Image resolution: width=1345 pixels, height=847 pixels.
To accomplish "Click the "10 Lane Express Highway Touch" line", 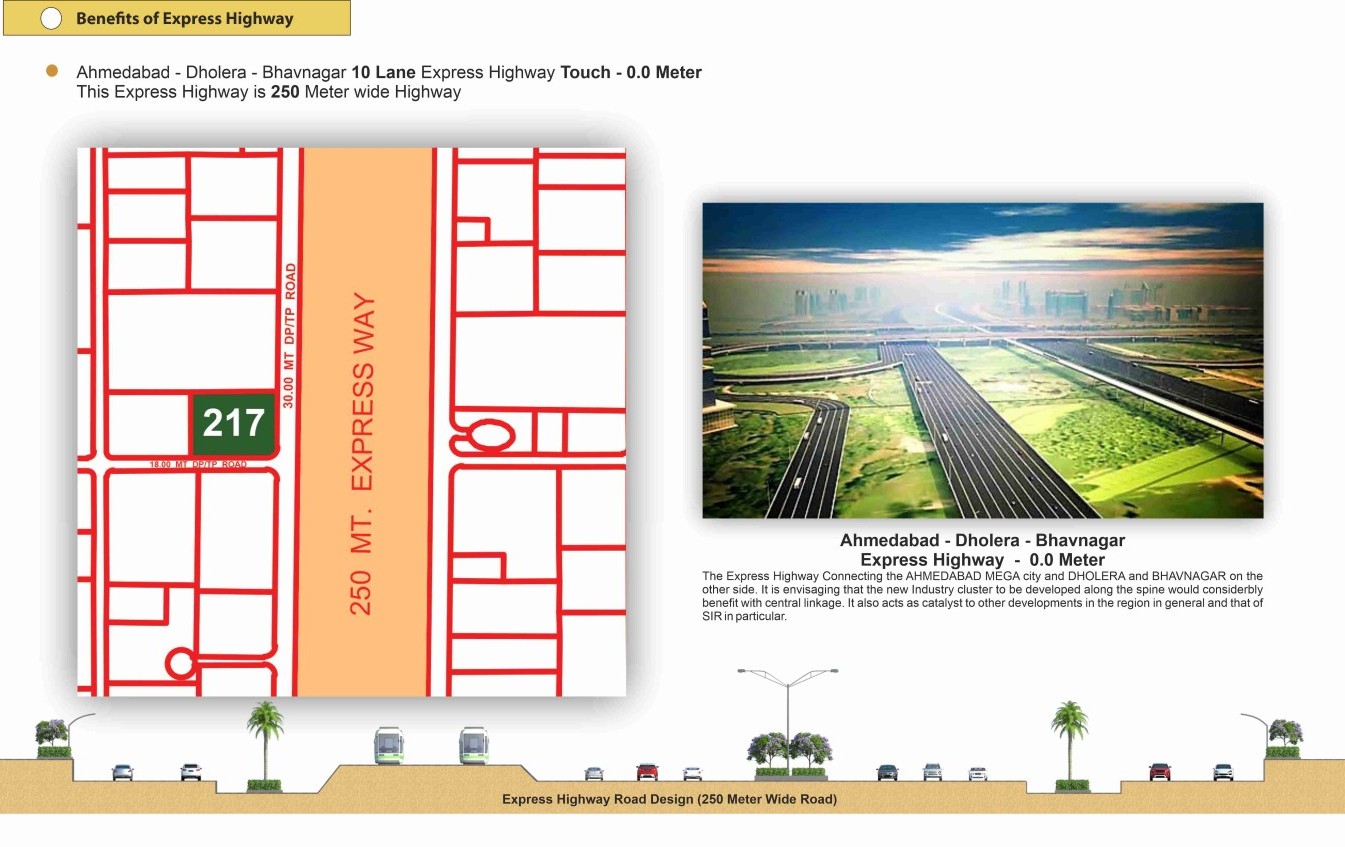I will 389,72.
